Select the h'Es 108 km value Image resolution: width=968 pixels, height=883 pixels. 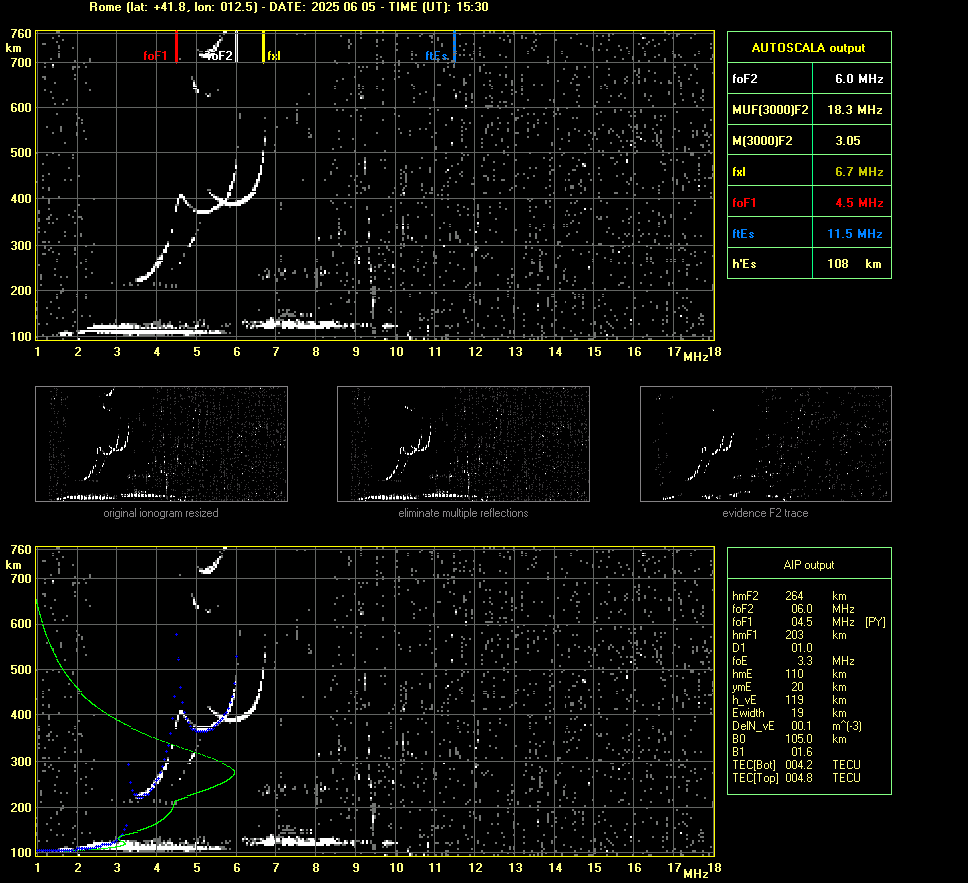[854, 264]
